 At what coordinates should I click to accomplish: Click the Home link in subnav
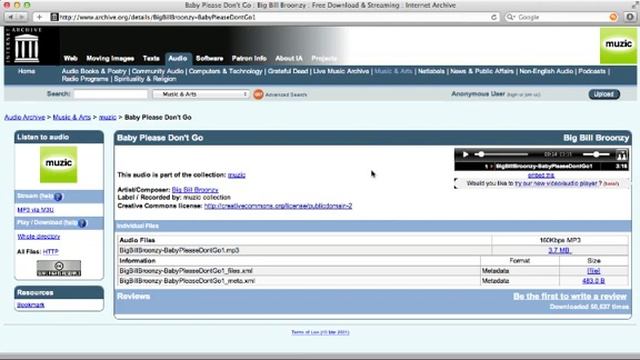point(27,71)
